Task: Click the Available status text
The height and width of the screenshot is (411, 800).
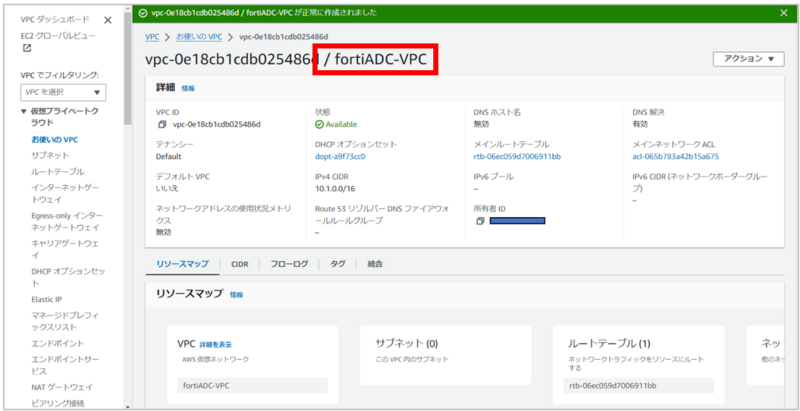Action: tap(341, 124)
